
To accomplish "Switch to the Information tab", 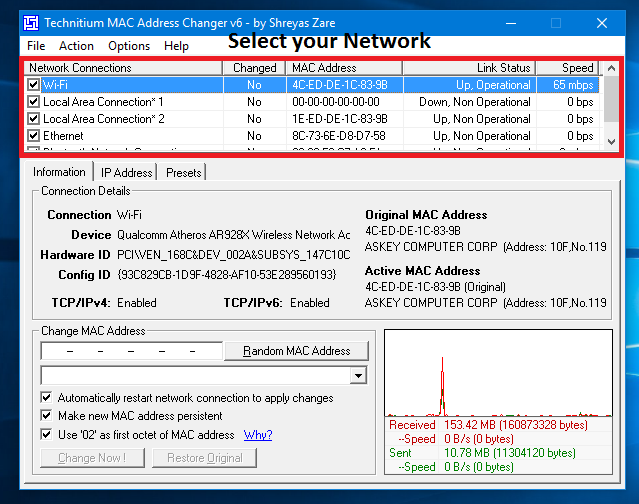I will pos(59,172).
